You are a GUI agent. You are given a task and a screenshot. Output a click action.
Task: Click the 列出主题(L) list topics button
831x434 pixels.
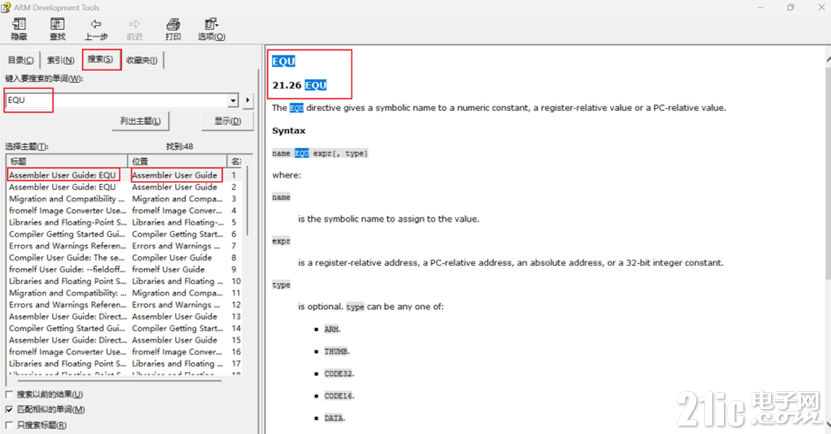coord(140,121)
